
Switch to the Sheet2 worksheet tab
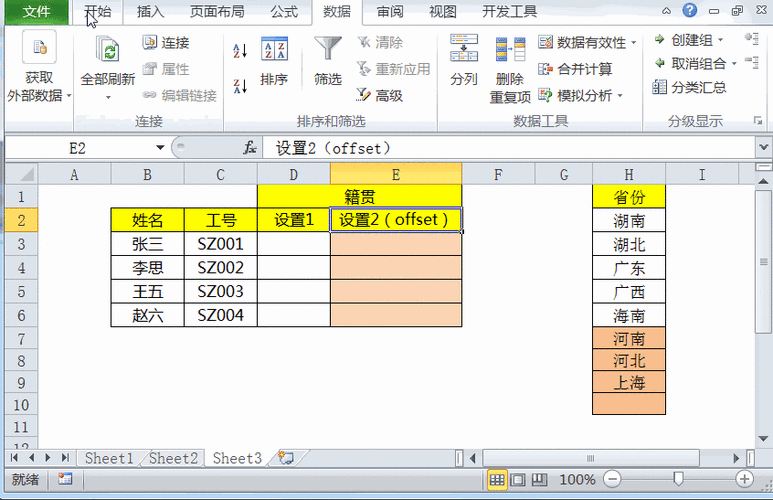pyautogui.click(x=173, y=458)
